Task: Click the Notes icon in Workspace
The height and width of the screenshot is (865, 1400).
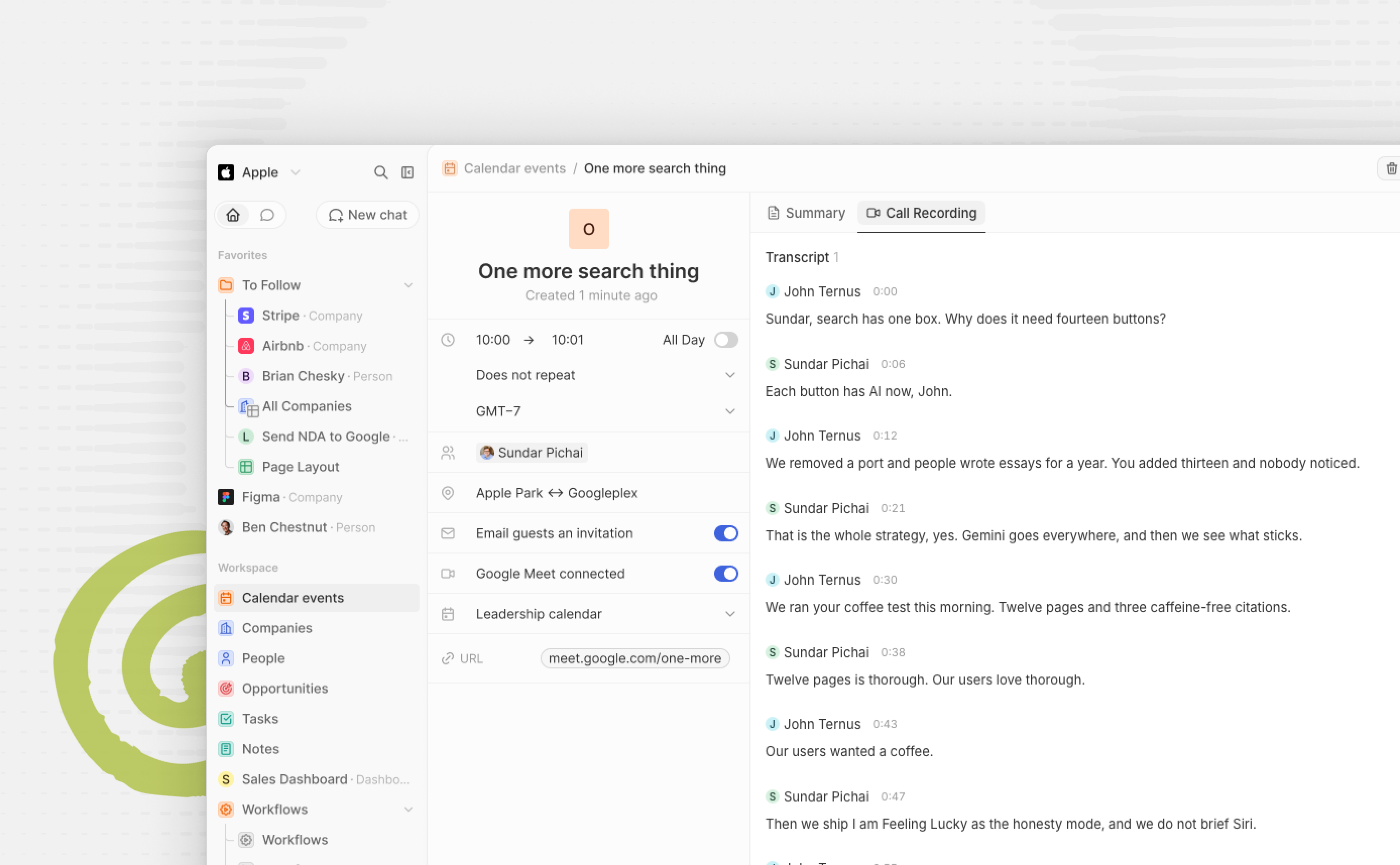Action: point(226,749)
